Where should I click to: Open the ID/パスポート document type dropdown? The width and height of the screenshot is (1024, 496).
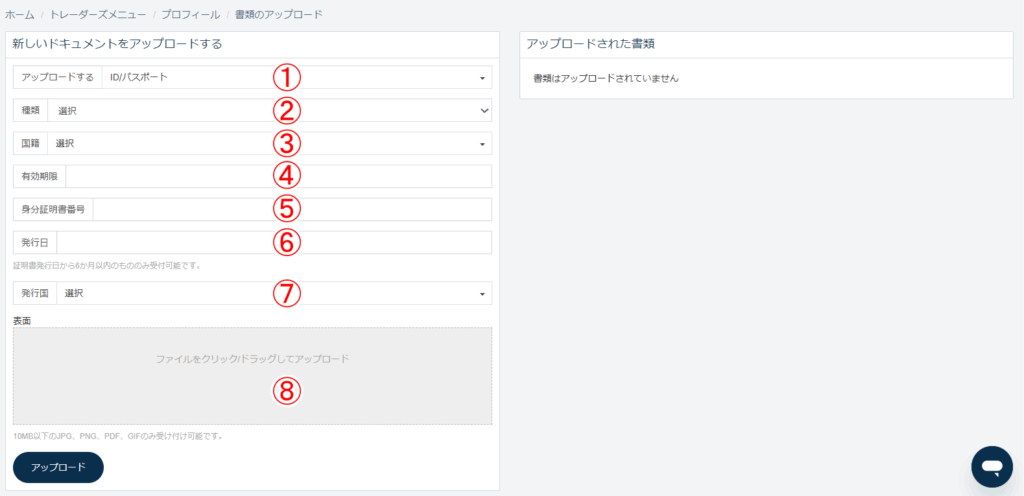[x=296, y=78]
